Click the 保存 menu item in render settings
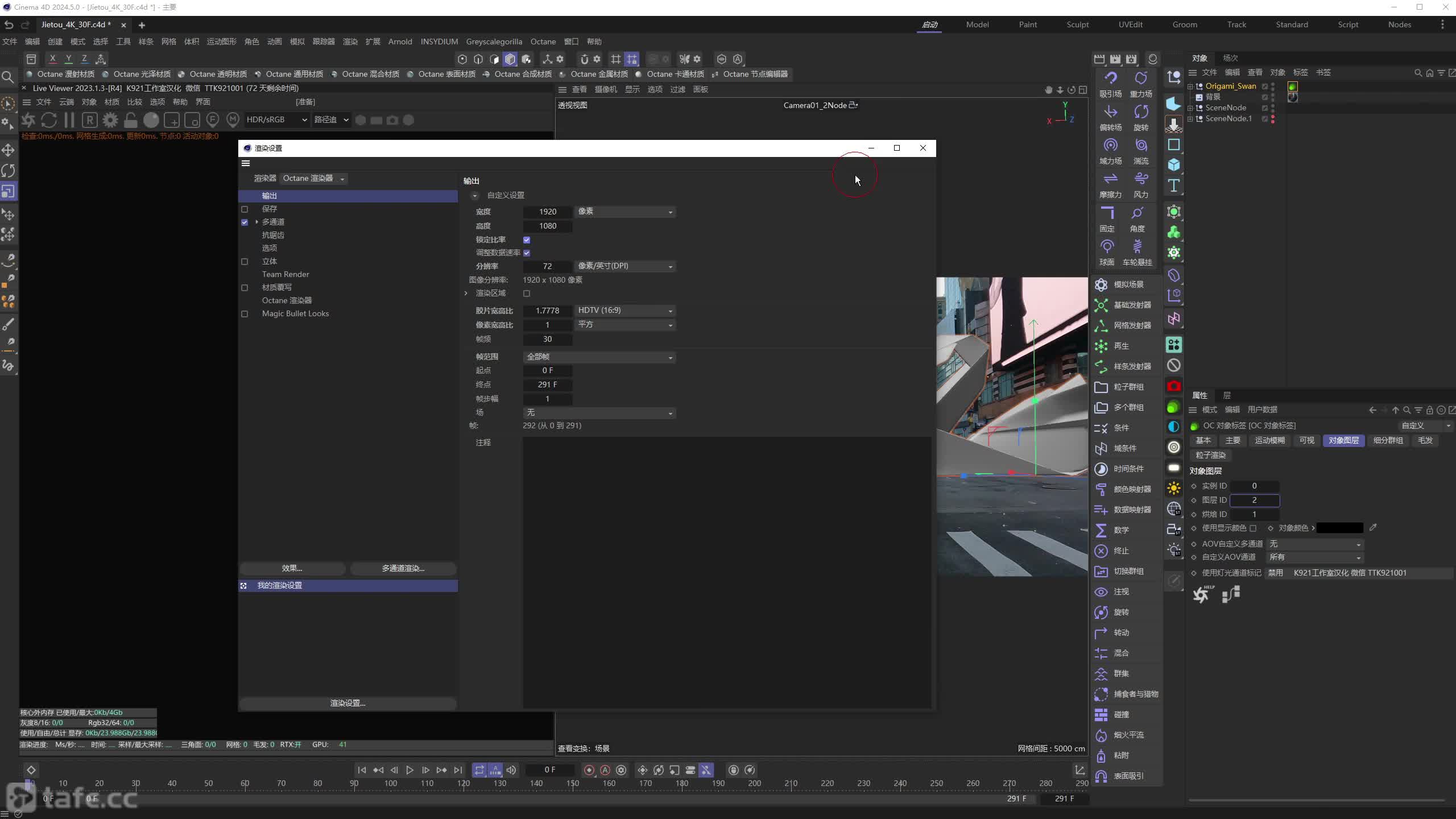The height and width of the screenshot is (819, 1456). tap(269, 208)
